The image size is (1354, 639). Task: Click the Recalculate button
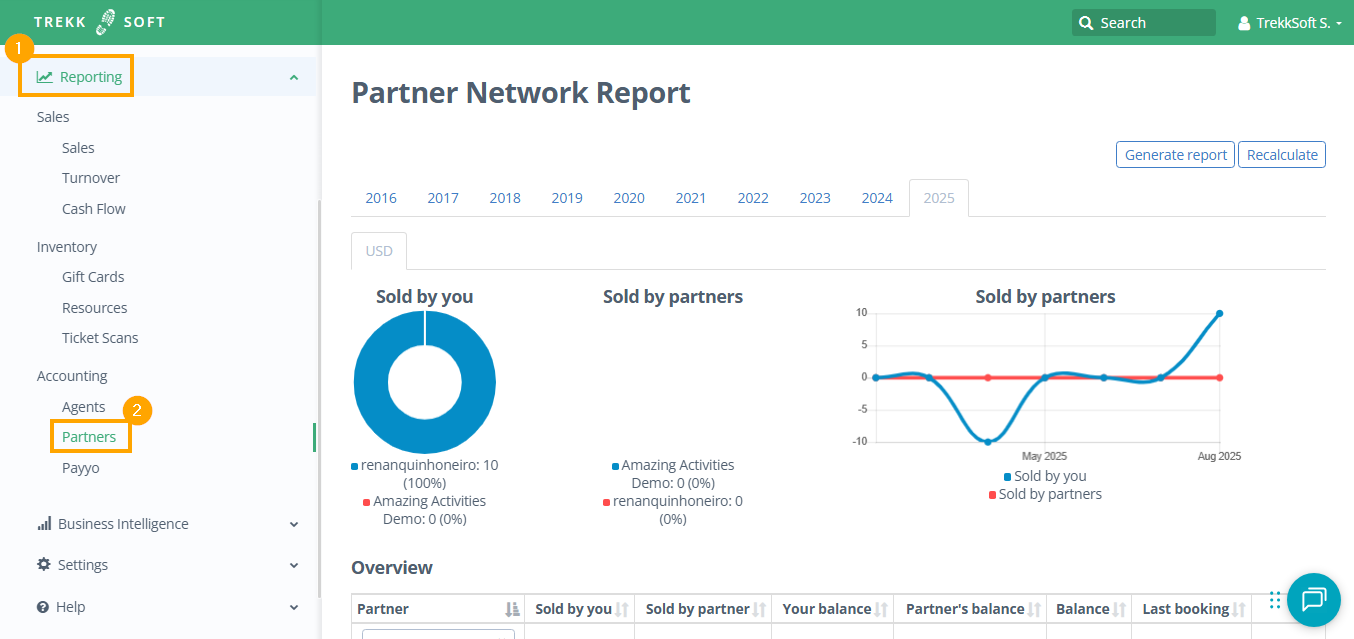coord(1282,155)
